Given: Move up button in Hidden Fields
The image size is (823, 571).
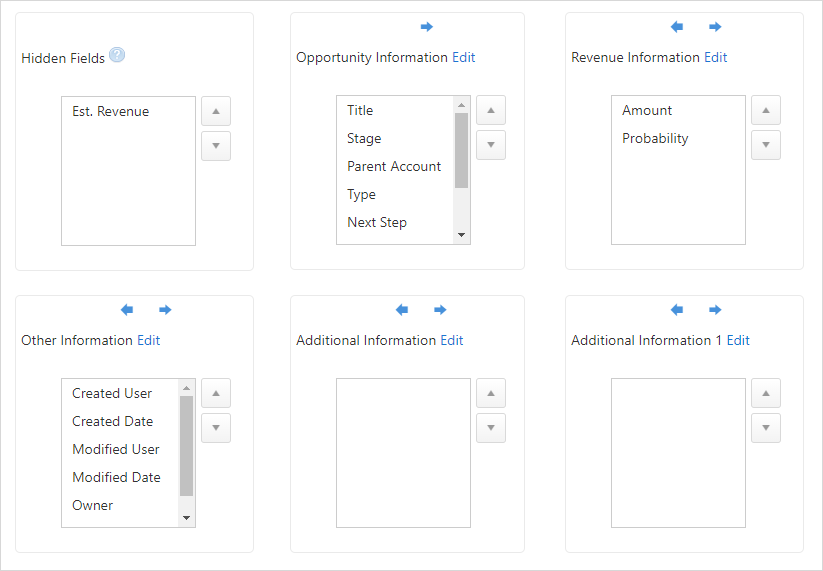Looking at the screenshot, I should [216, 111].
